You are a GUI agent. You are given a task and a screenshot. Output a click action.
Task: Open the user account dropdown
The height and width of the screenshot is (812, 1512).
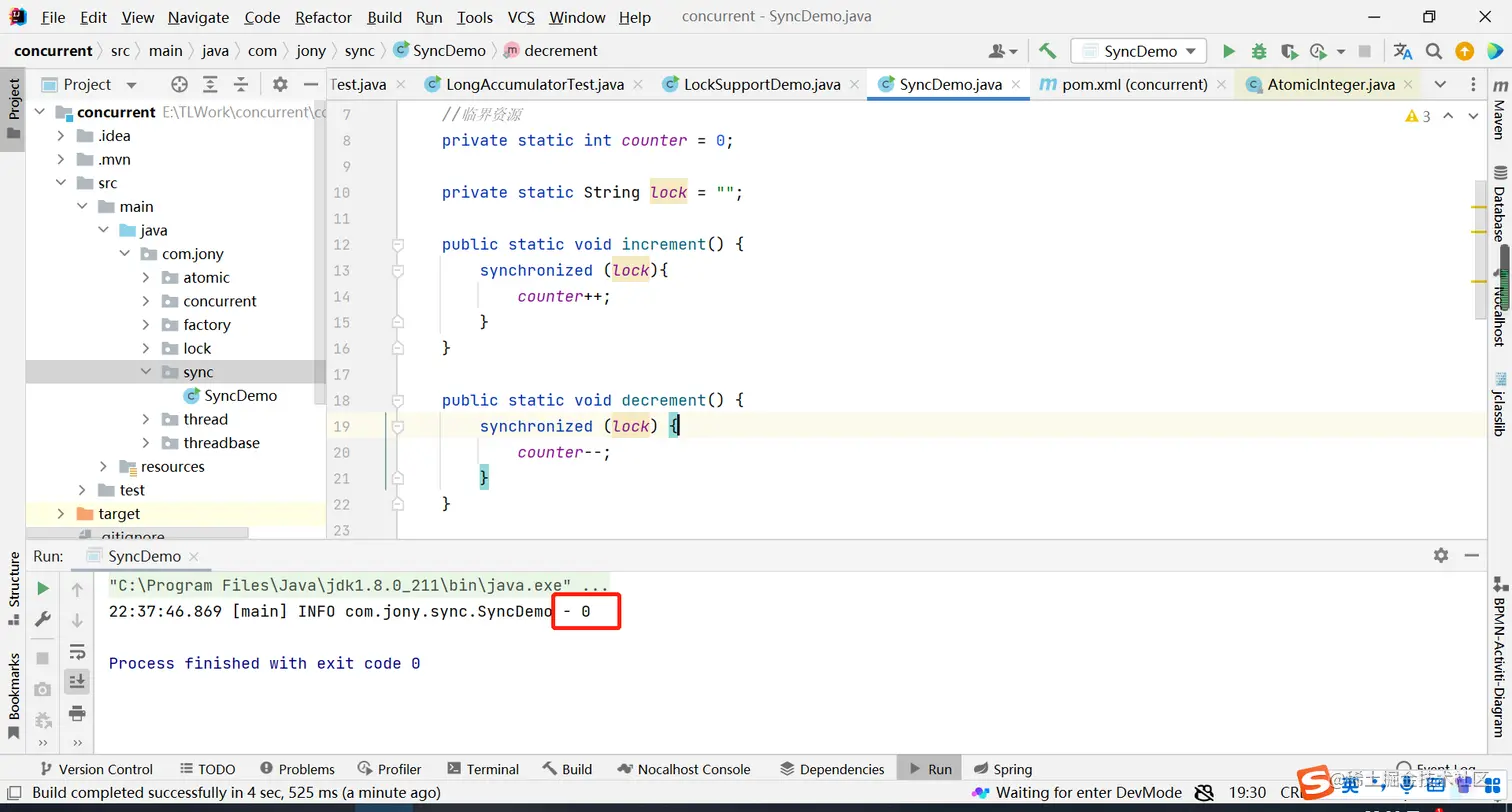tap(1003, 51)
